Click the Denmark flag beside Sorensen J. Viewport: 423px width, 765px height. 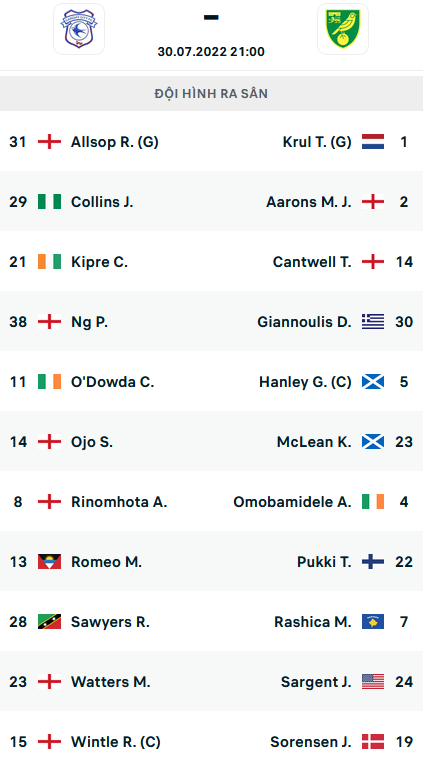click(x=373, y=742)
